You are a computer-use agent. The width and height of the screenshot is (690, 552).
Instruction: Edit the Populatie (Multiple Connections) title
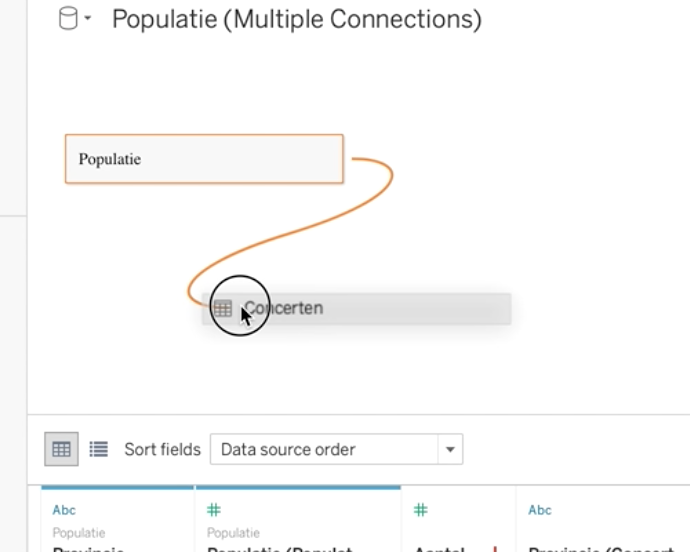click(296, 19)
